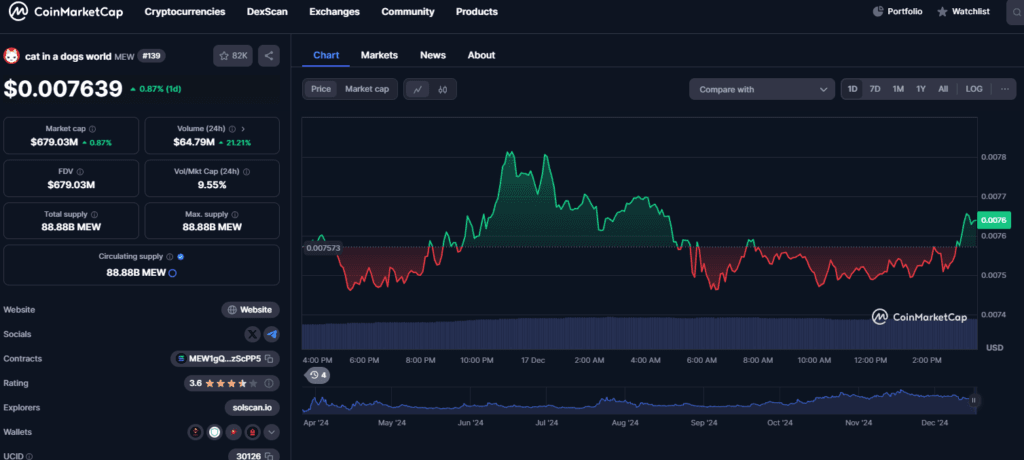Show the Rating info icon

coord(269,384)
